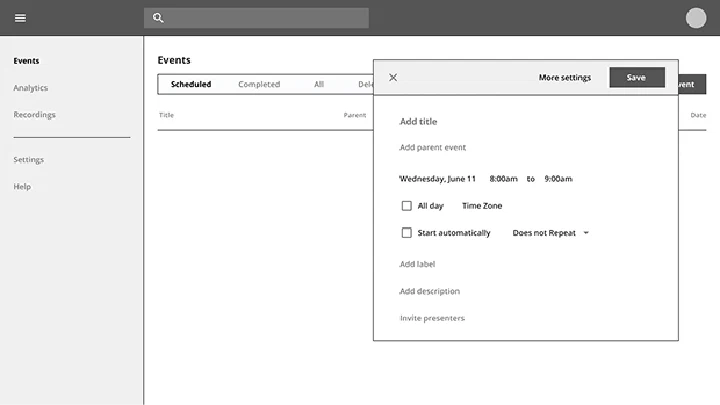The width and height of the screenshot is (720, 405).
Task: Click the search magnifier icon
Action: pos(158,18)
